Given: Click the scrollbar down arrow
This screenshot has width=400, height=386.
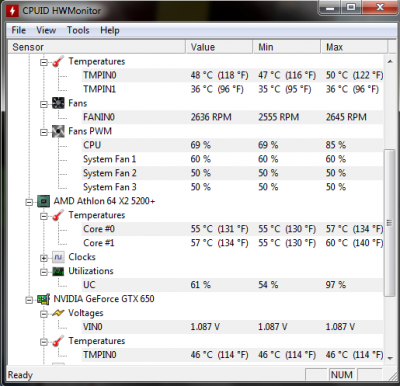Looking at the screenshot, I should point(390,358).
